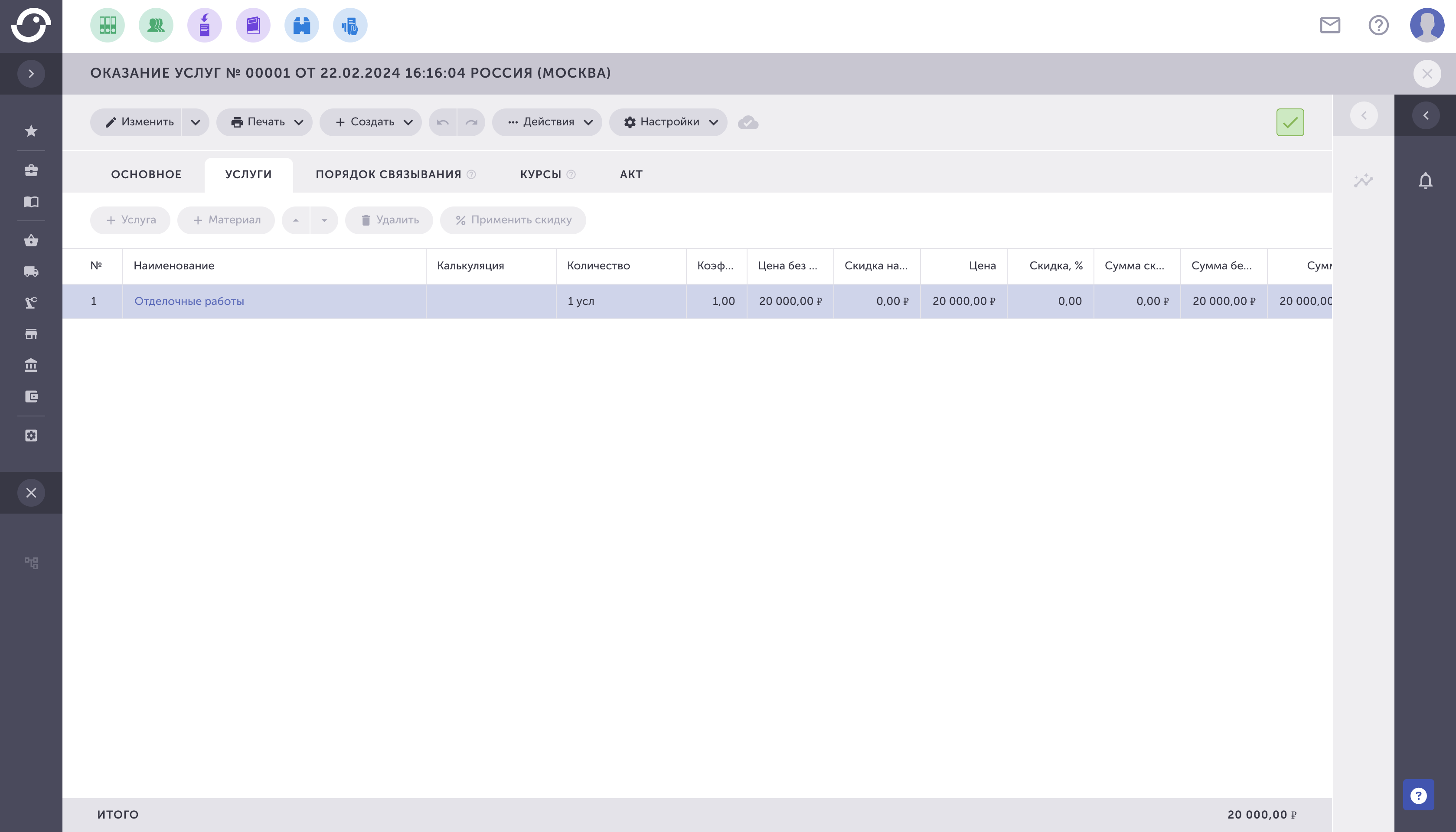Open the hierarchy tree icon in sidebar
Viewport: 1456px width, 832px height.
pyautogui.click(x=31, y=563)
